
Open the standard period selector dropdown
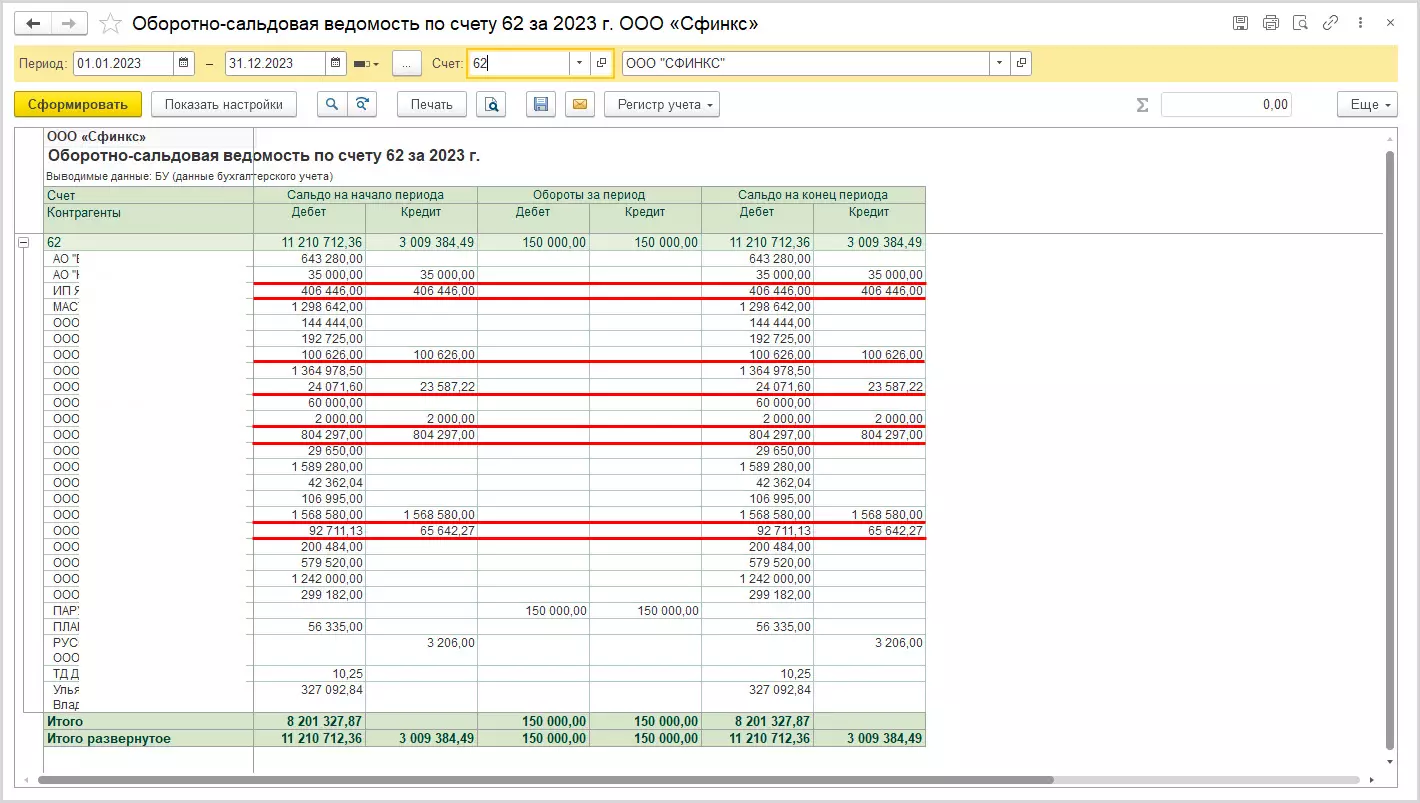[367, 63]
